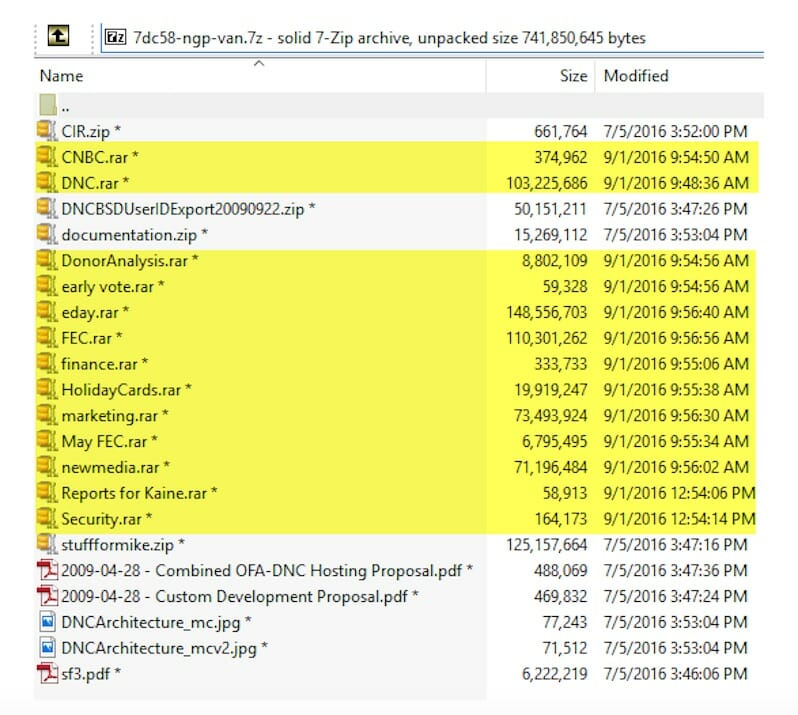
Task: Click modified date 9/1/2016 9:48:36 AM
Action: tap(676, 183)
